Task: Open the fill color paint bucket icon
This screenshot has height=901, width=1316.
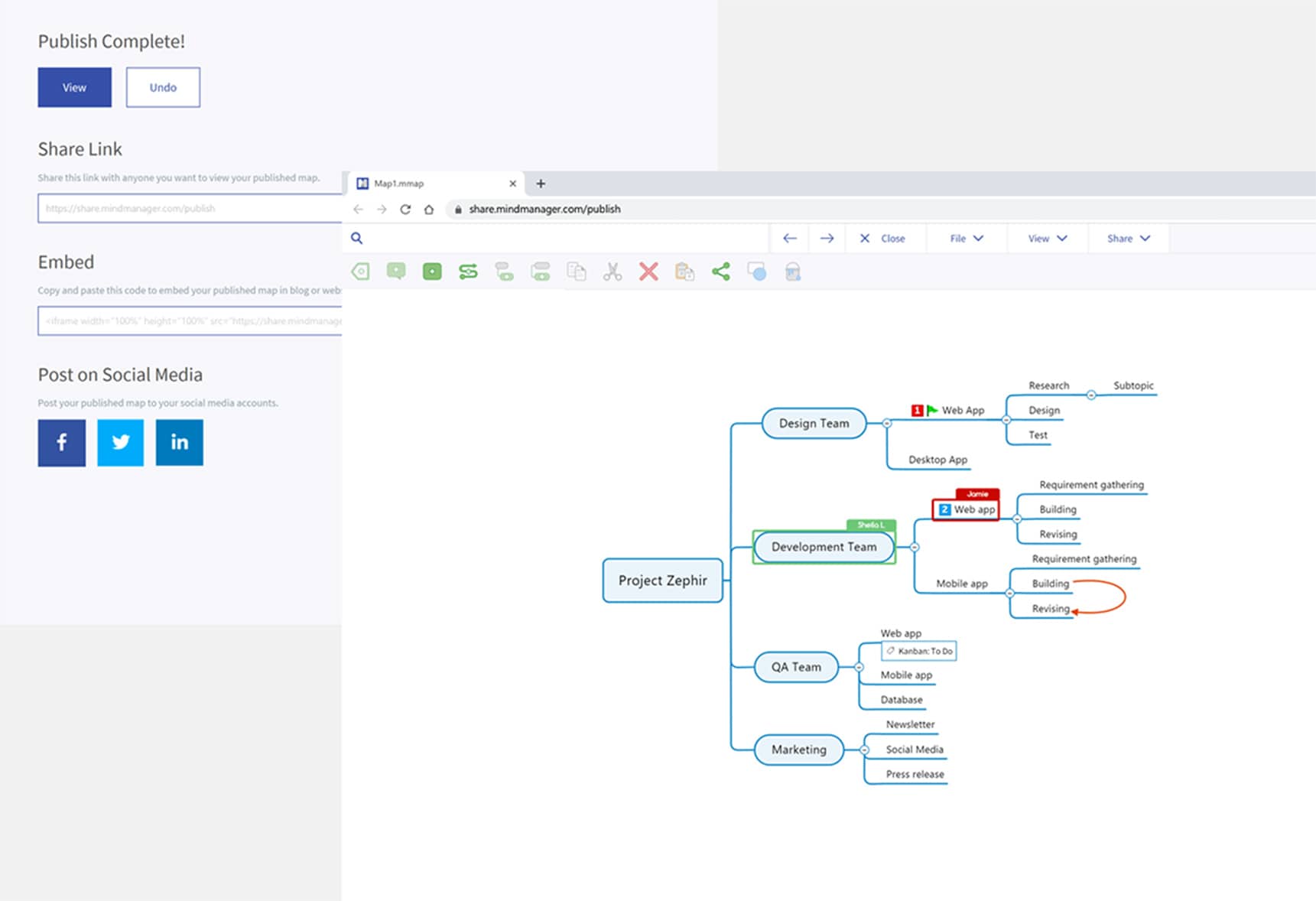Action: coord(793,272)
